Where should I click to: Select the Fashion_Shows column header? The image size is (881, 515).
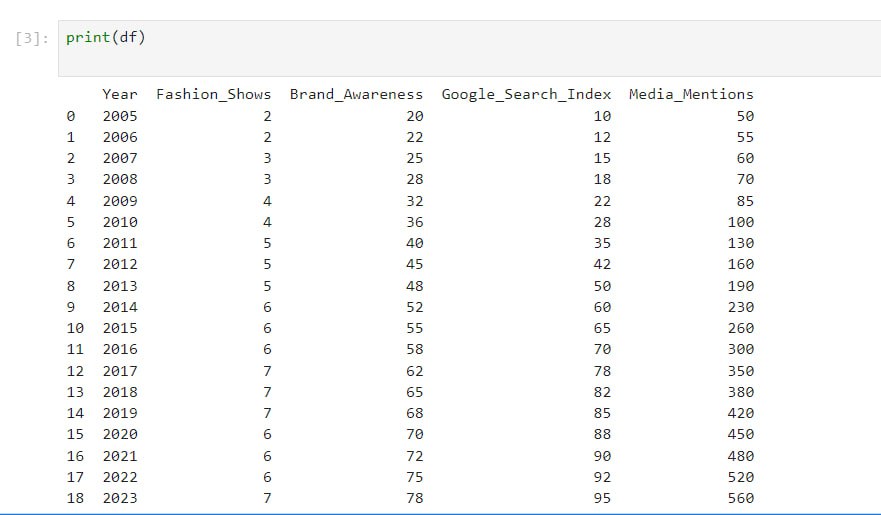[213, 94]
